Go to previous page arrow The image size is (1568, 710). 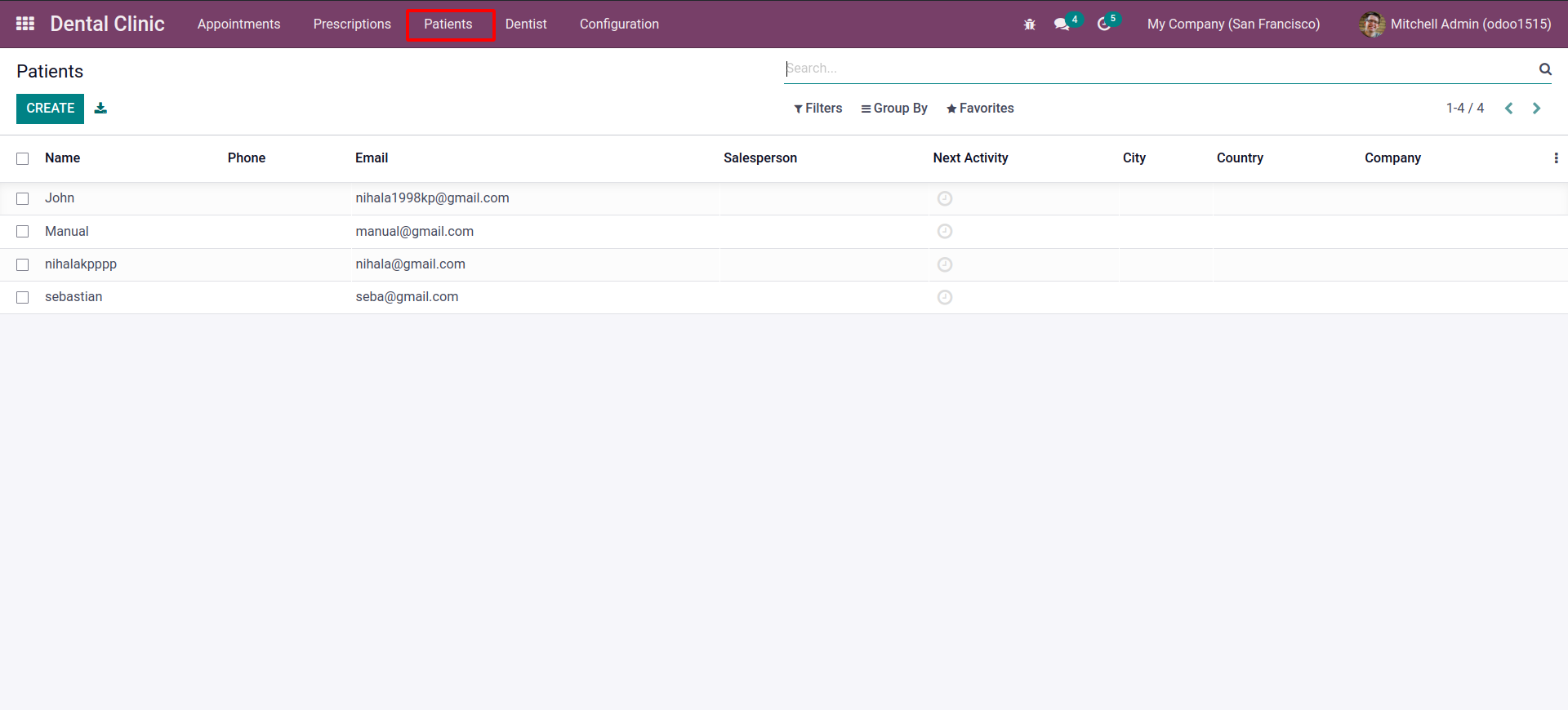pos(1509,109)
